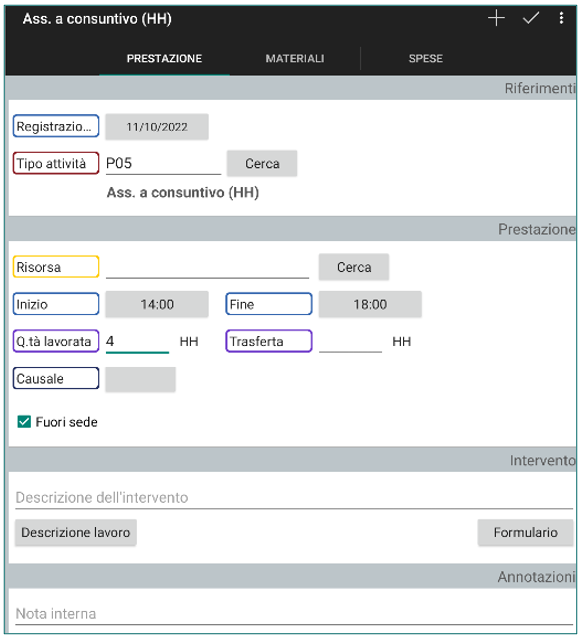The width and height of the screenshot is (582, 637).
Task: Focus the Trasferta hours input
Action: pyautogui.click(x=350, y=341)
